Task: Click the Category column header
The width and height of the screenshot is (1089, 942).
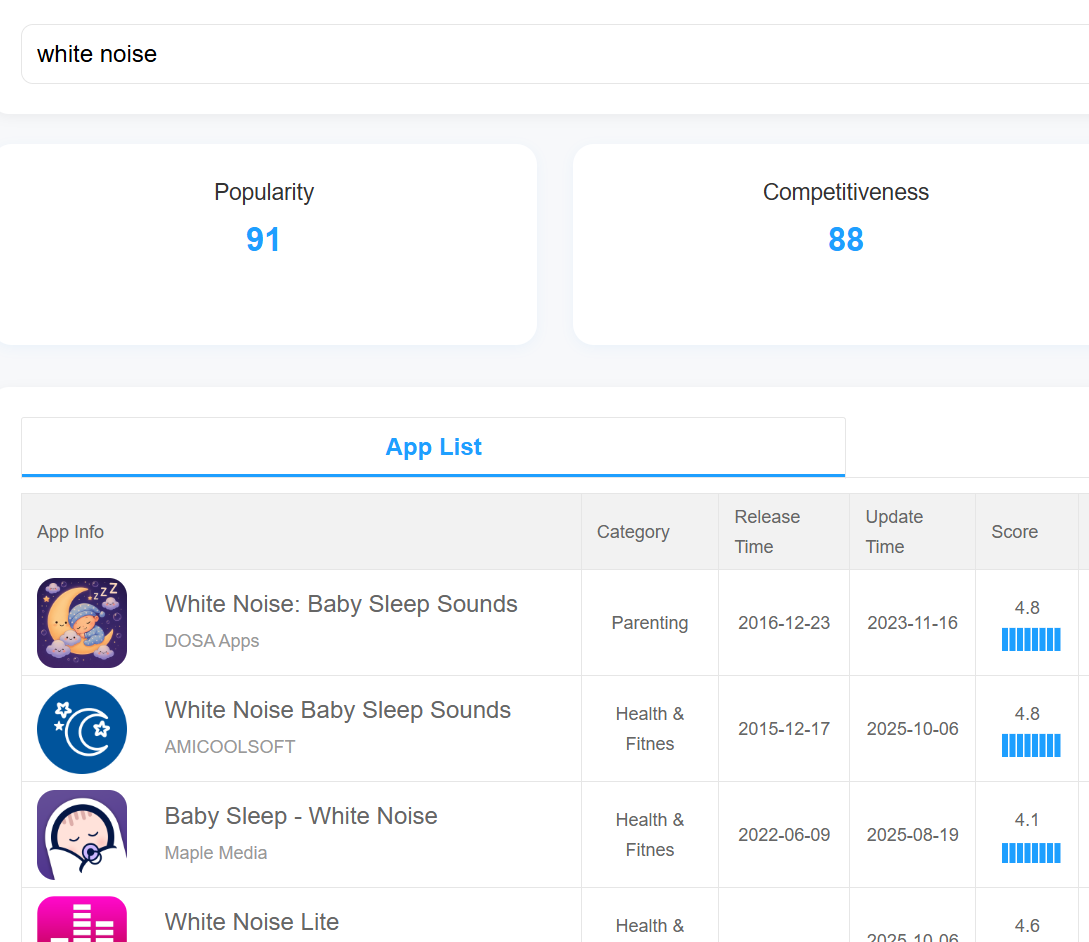Action: tap(633, 532)
